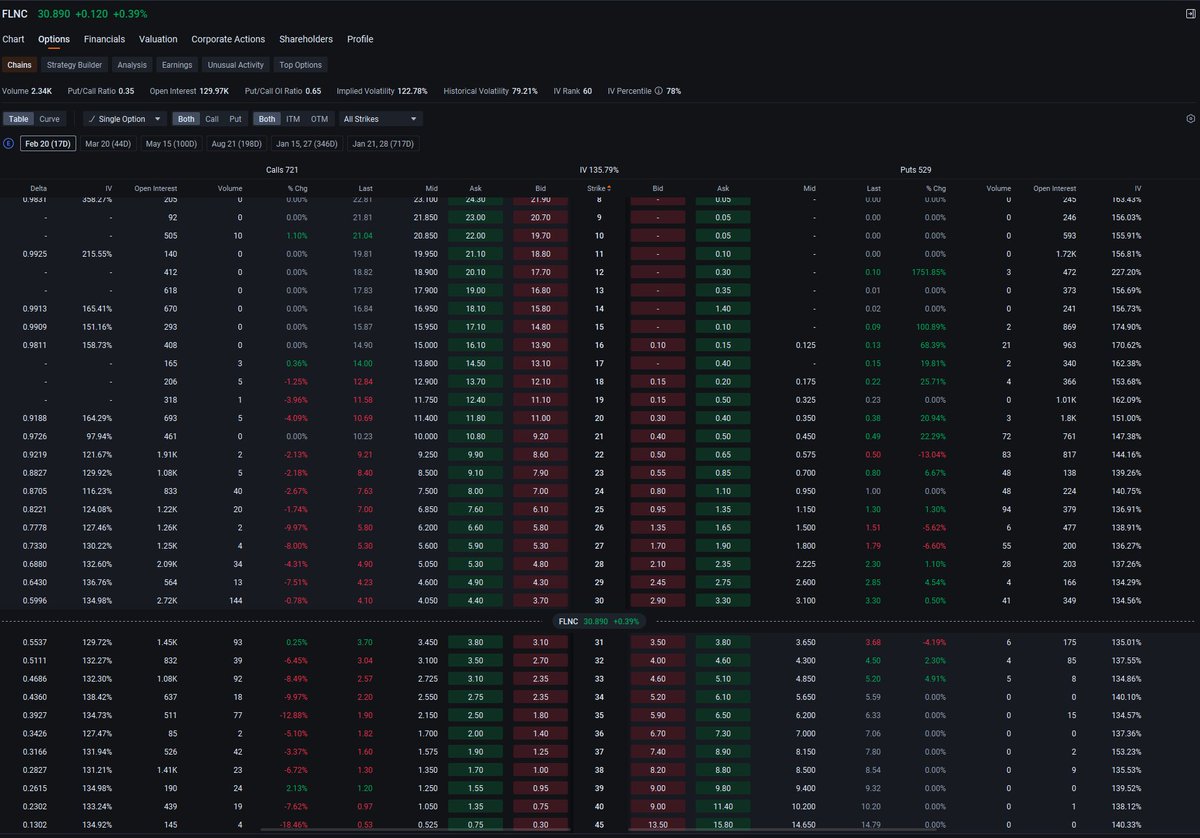Click put ask 11.40 at strike 40
Viewport: 1200px width, 838px height.
pyautogui.click(x=723, y=806)
